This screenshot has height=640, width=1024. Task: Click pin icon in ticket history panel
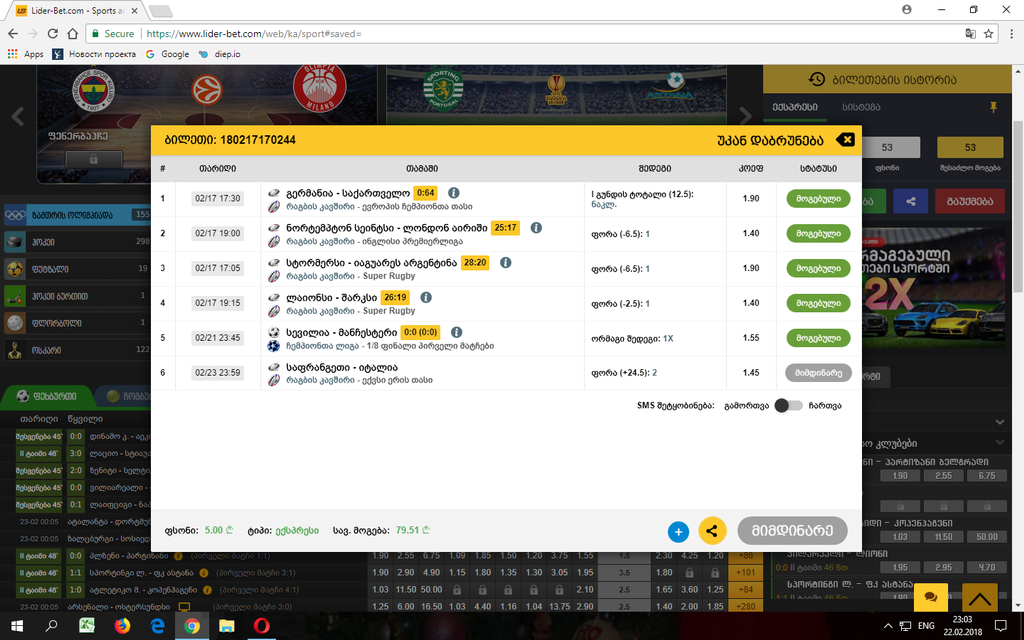(x=993, y=107)
